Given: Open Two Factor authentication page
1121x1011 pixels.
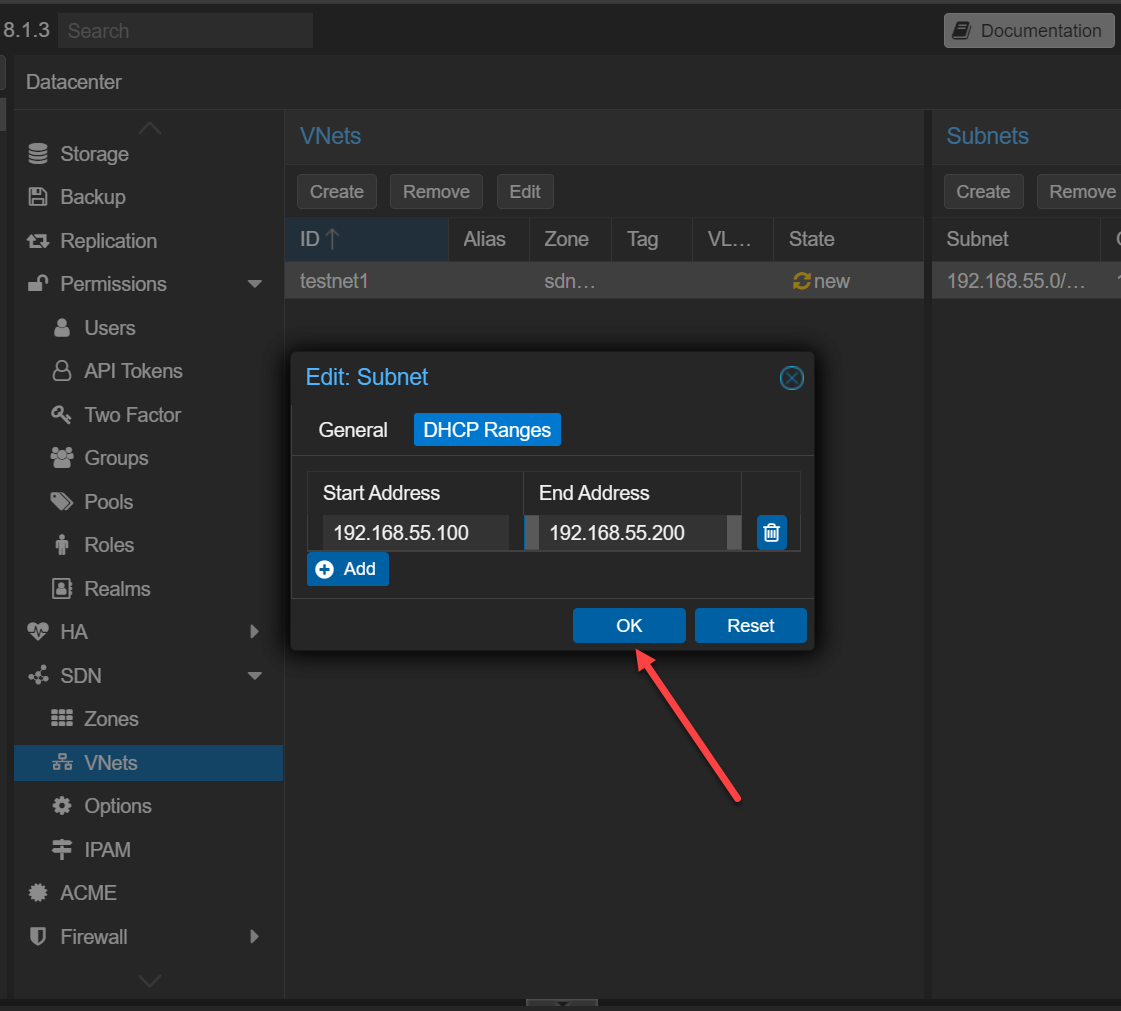Looking at the screenshot, I should (132, 415).
